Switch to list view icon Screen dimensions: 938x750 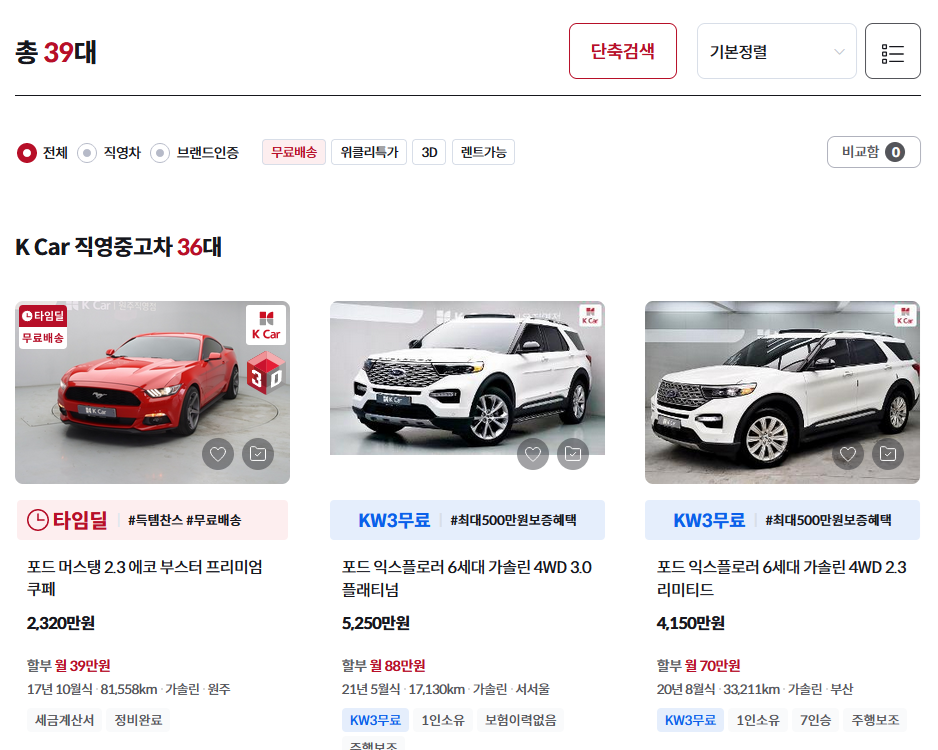click(893, 51)
